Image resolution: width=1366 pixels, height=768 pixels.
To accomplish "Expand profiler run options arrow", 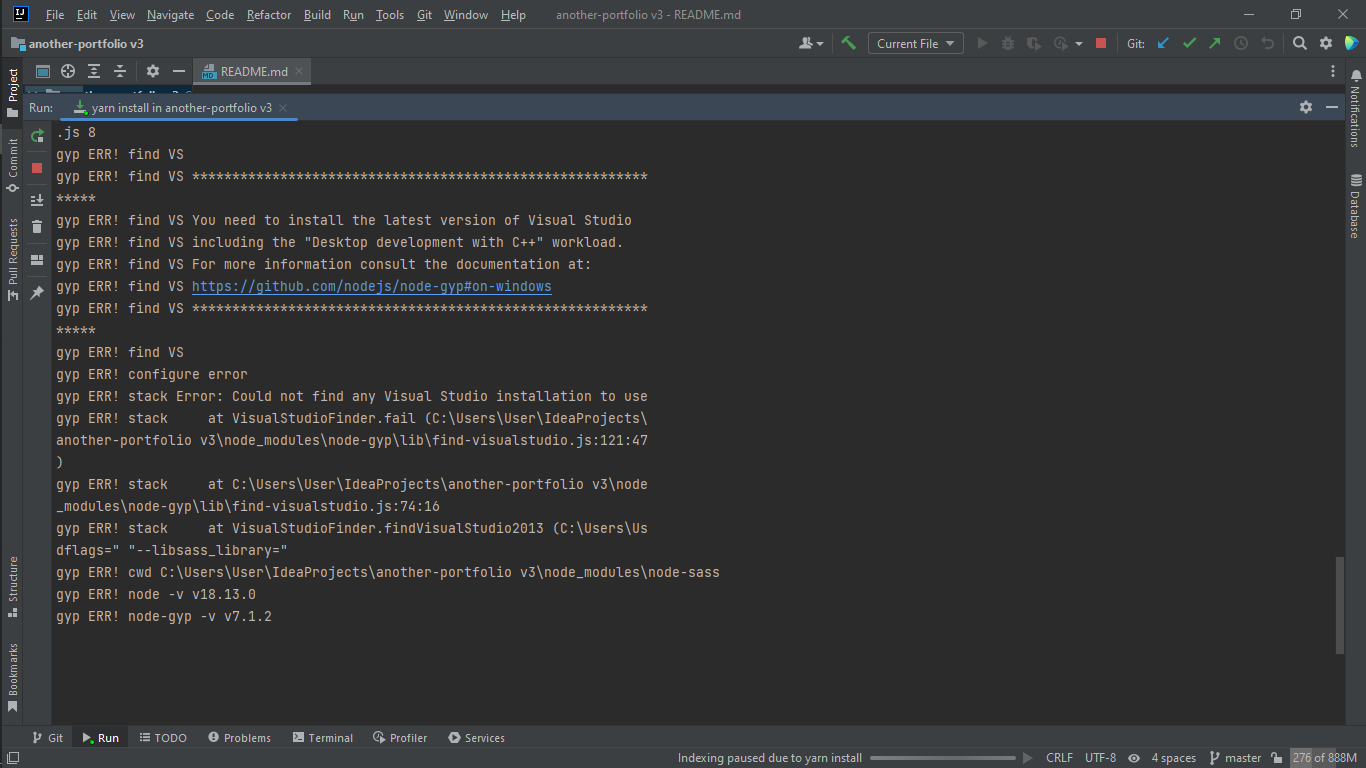I will click(x=1079, y=44).
